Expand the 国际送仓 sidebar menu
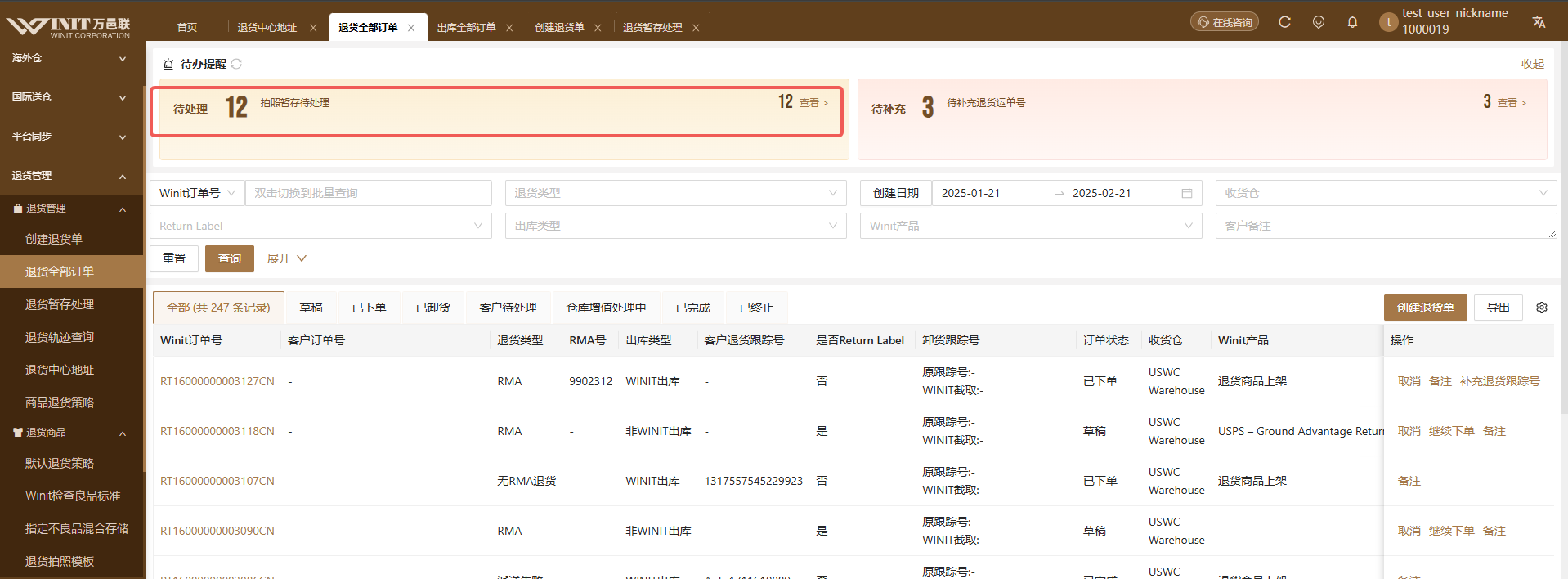 (71, 97)
